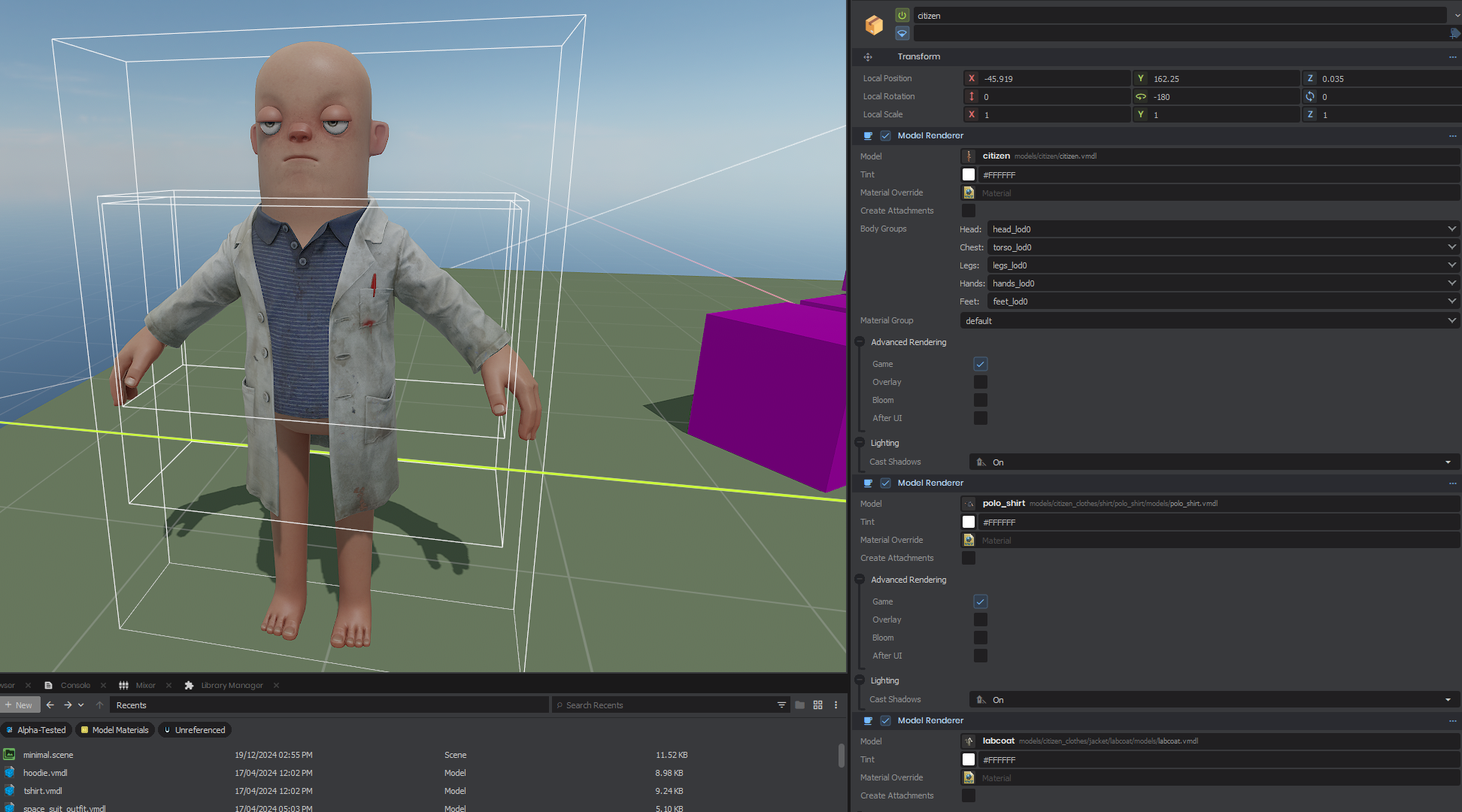
Task: Open the asset browser three-dot options menu
Action: (x=836, y=705)
